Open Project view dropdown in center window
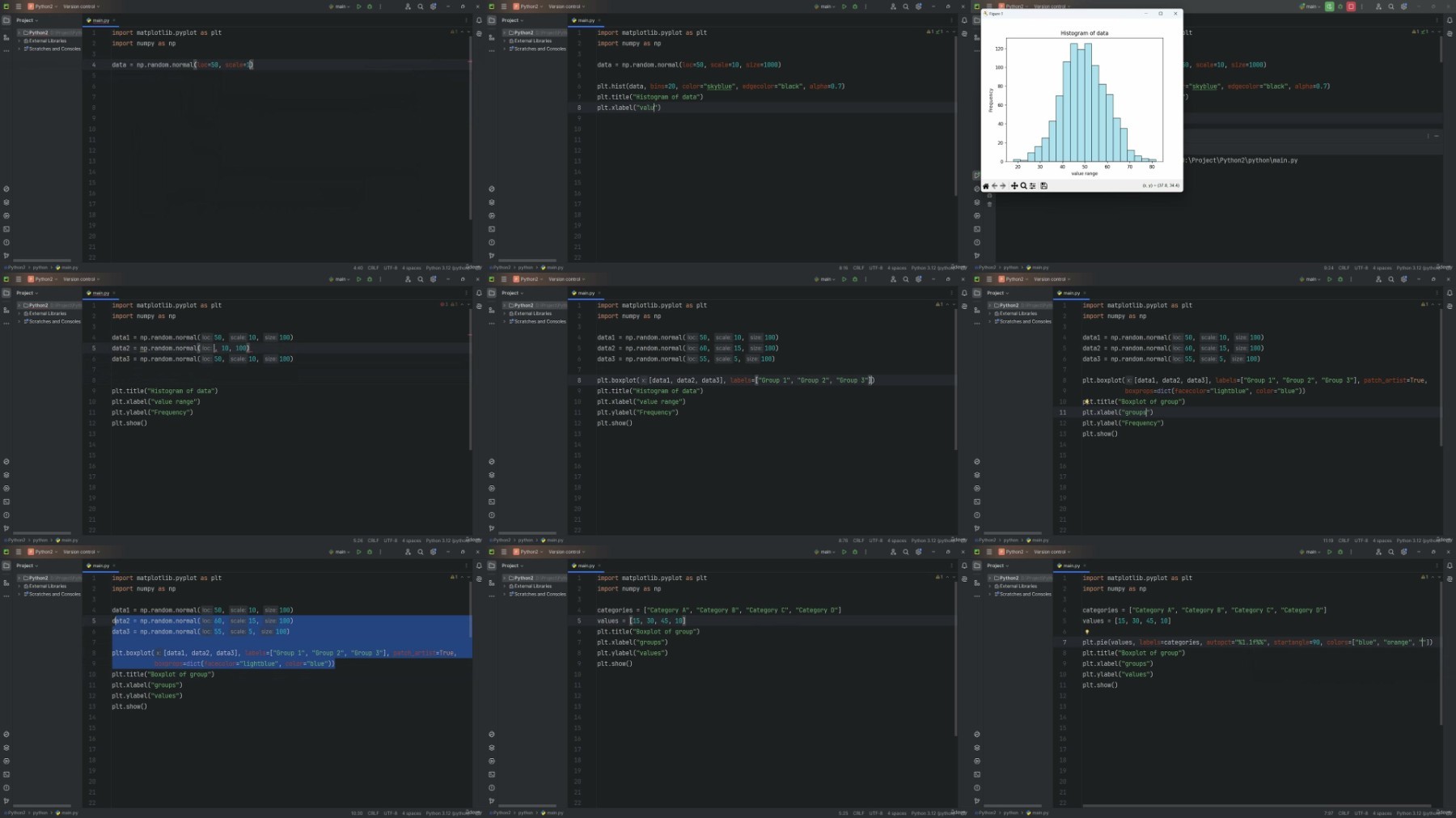The width and height of the screenshot is (1456, 818). pyautogui.click(x=513, y=293)
